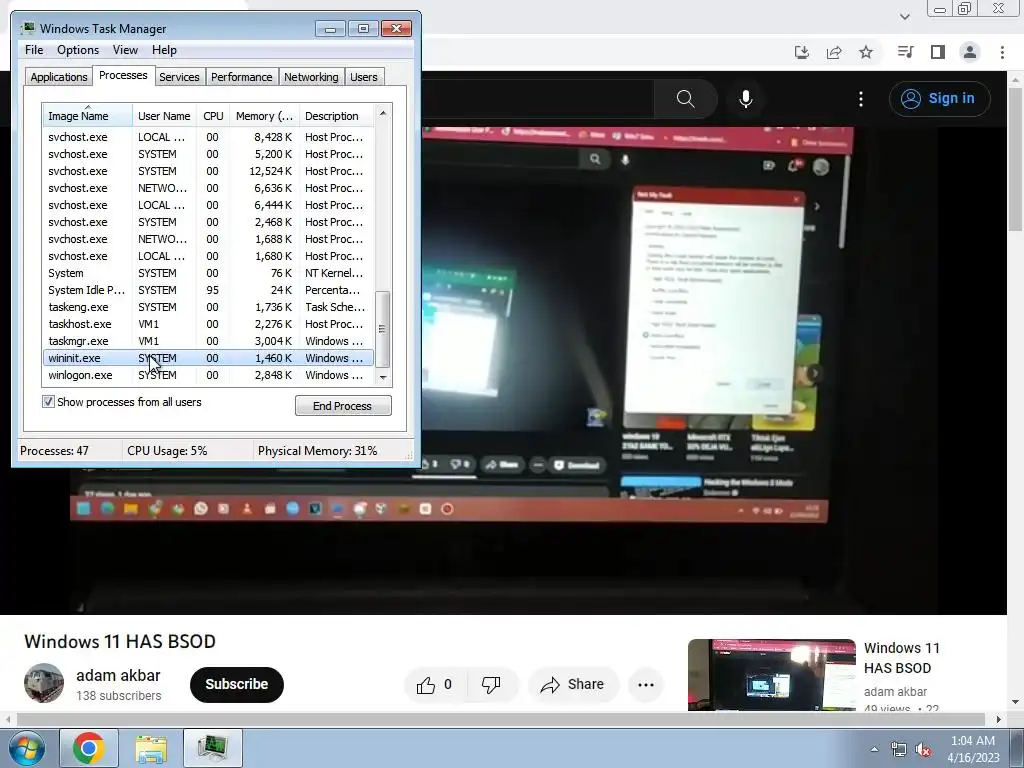This screenshot has height=768, width=1024.
Task: Switch to the Networking tab
Action: [311, 77]
